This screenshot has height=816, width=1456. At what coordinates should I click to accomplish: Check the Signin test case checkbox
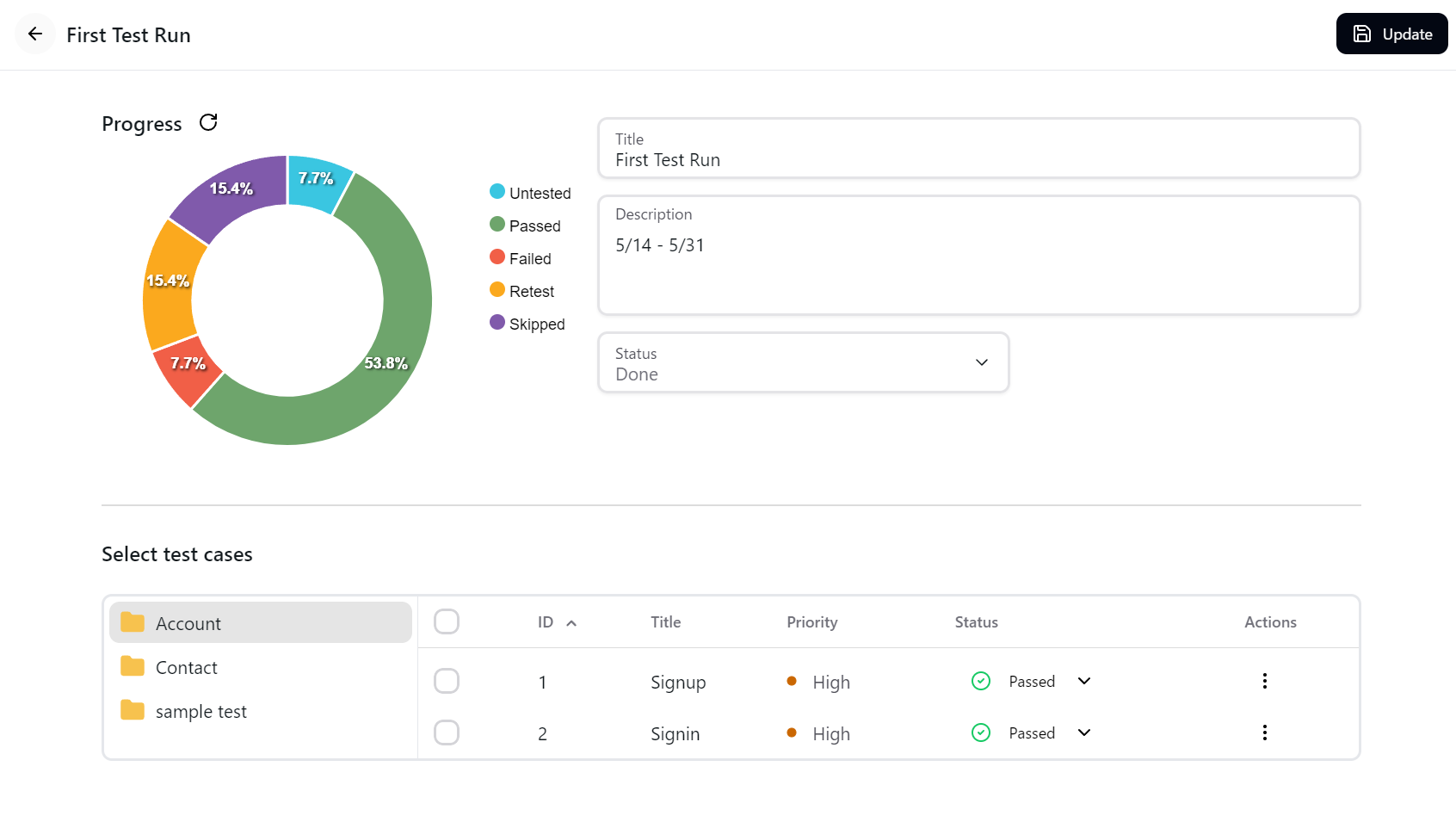447,733
